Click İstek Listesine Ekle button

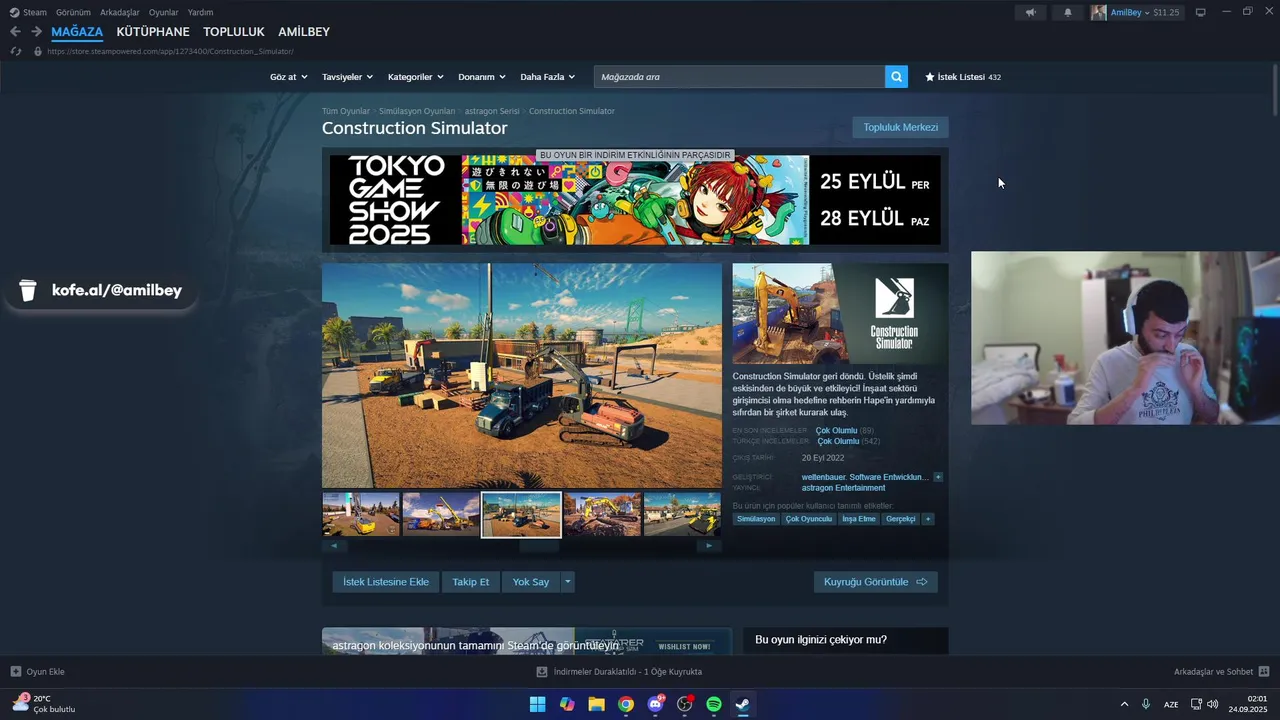click(386, 582)
